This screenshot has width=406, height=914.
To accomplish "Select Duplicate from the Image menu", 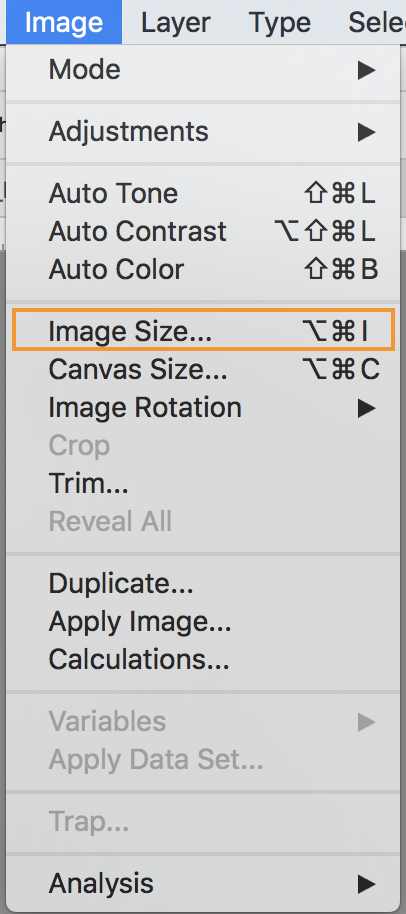I will coord(203,584).
